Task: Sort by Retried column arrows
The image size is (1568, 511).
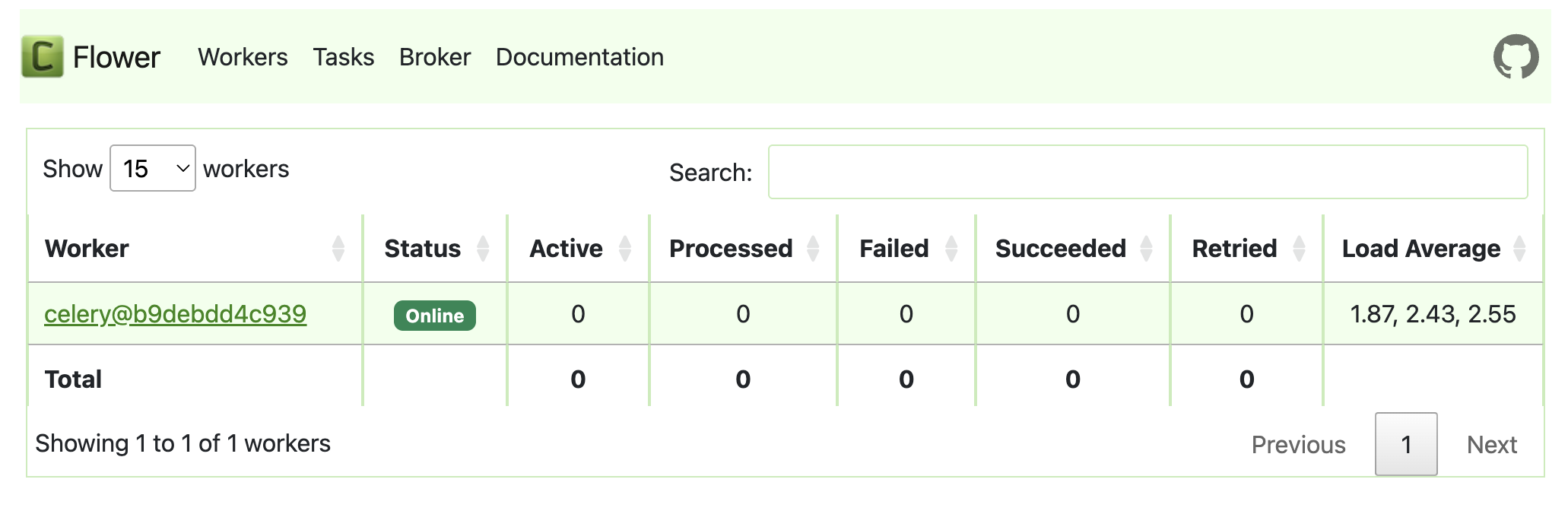Action: 1300,249
